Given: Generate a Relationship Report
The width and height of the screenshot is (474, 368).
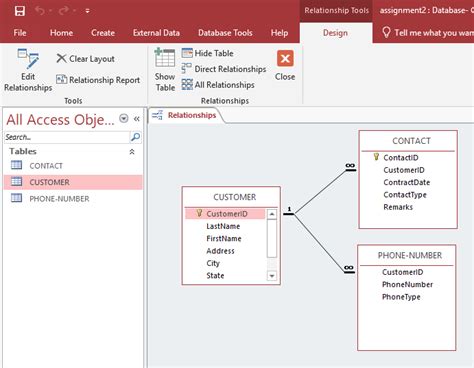Looking at the screenshot, I should click(x=98, y=80).
